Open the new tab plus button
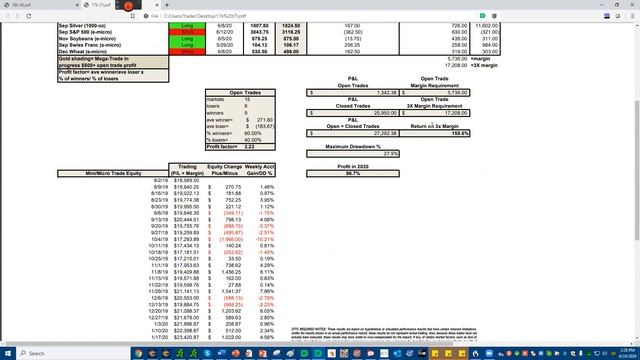The image size is (640, 360). pos(167,5)
